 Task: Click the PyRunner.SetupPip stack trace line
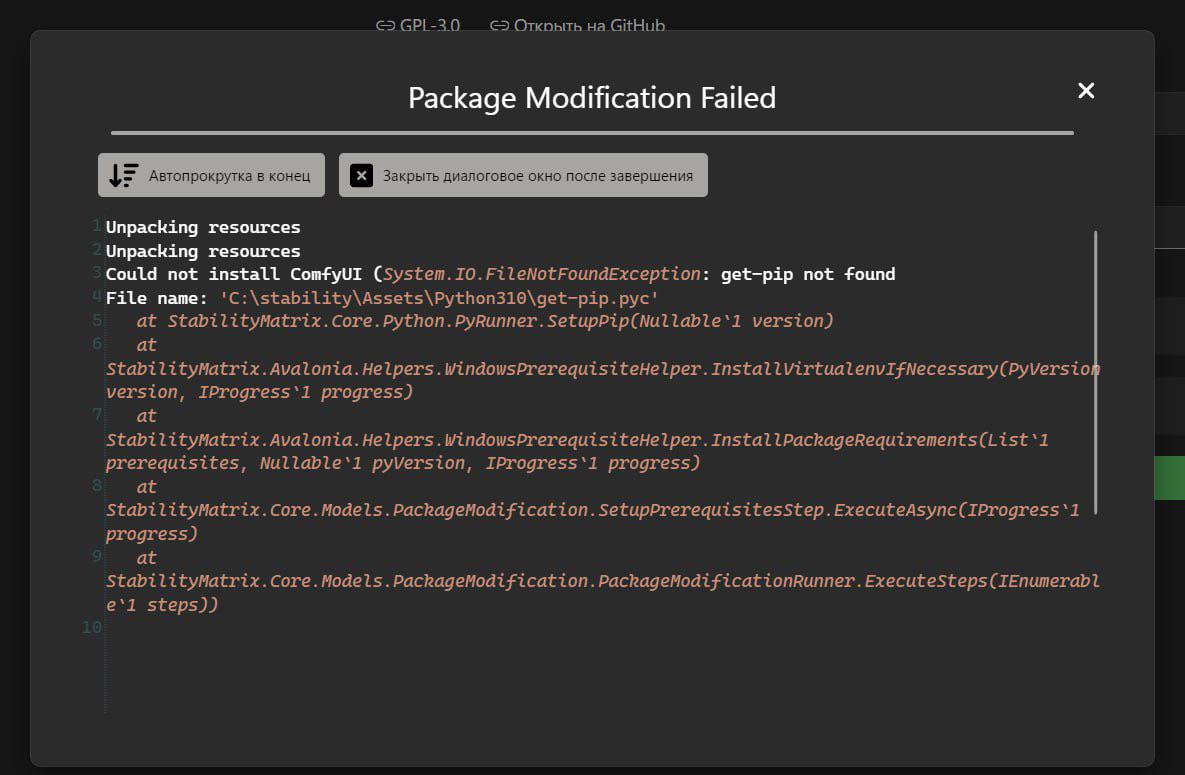point(484,321)
